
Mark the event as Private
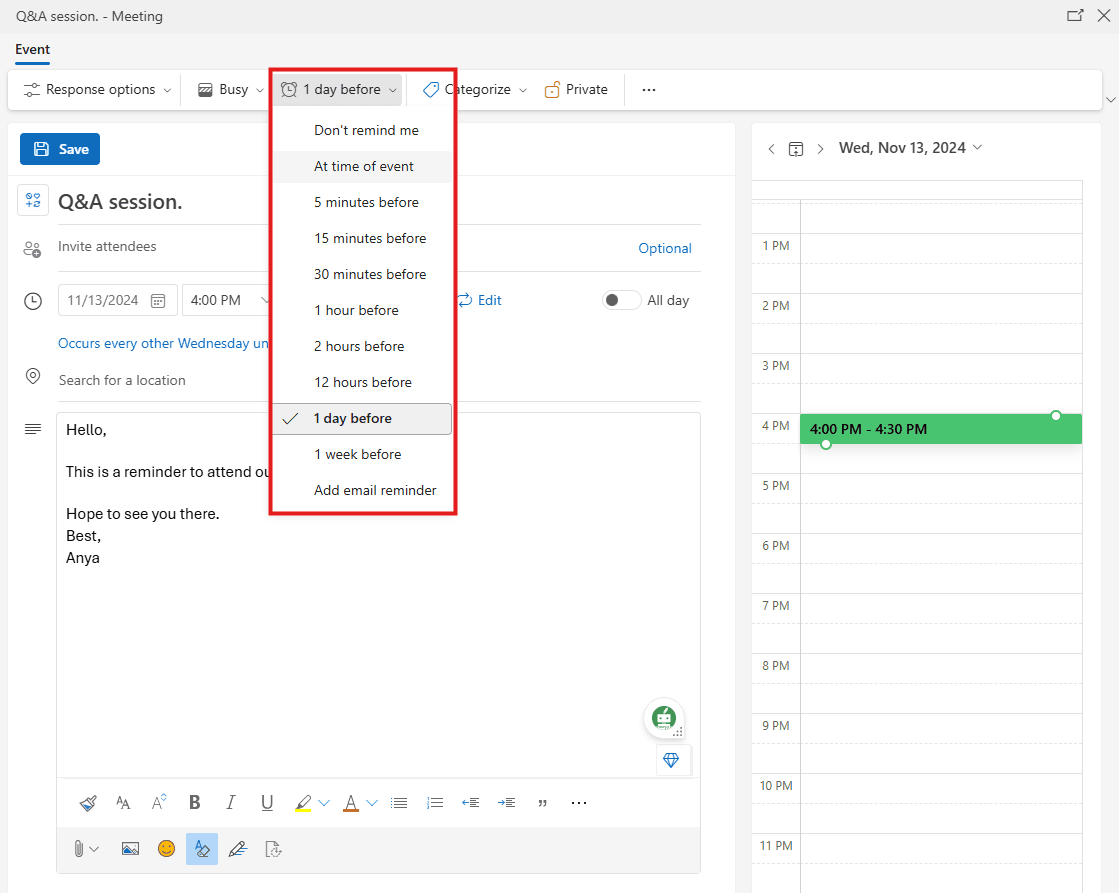[576, 89]
